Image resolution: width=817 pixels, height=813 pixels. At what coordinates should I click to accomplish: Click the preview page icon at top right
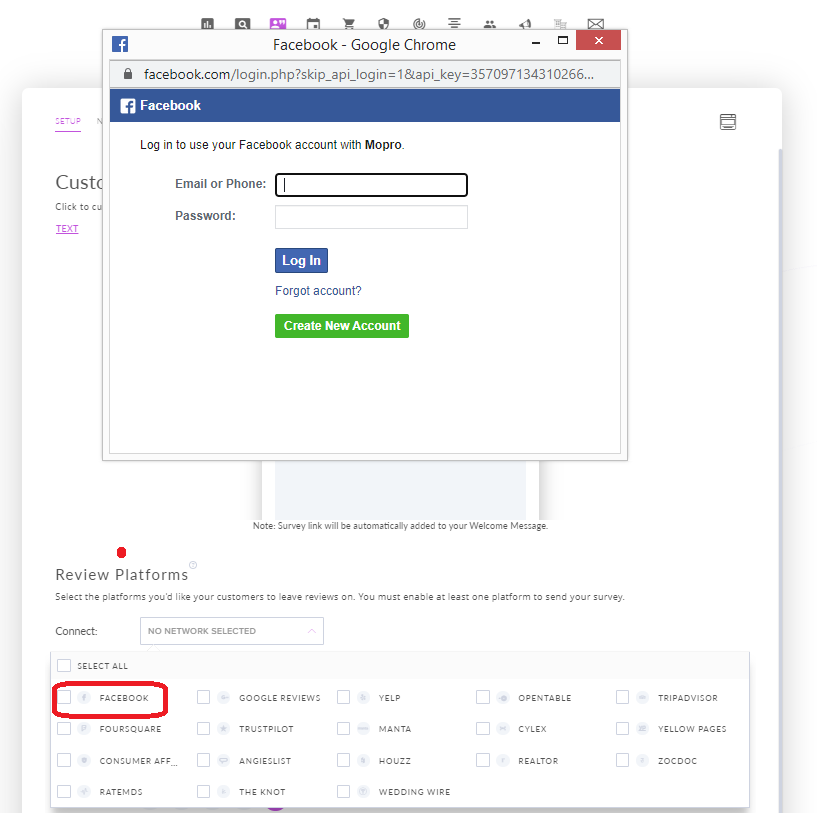727,121
